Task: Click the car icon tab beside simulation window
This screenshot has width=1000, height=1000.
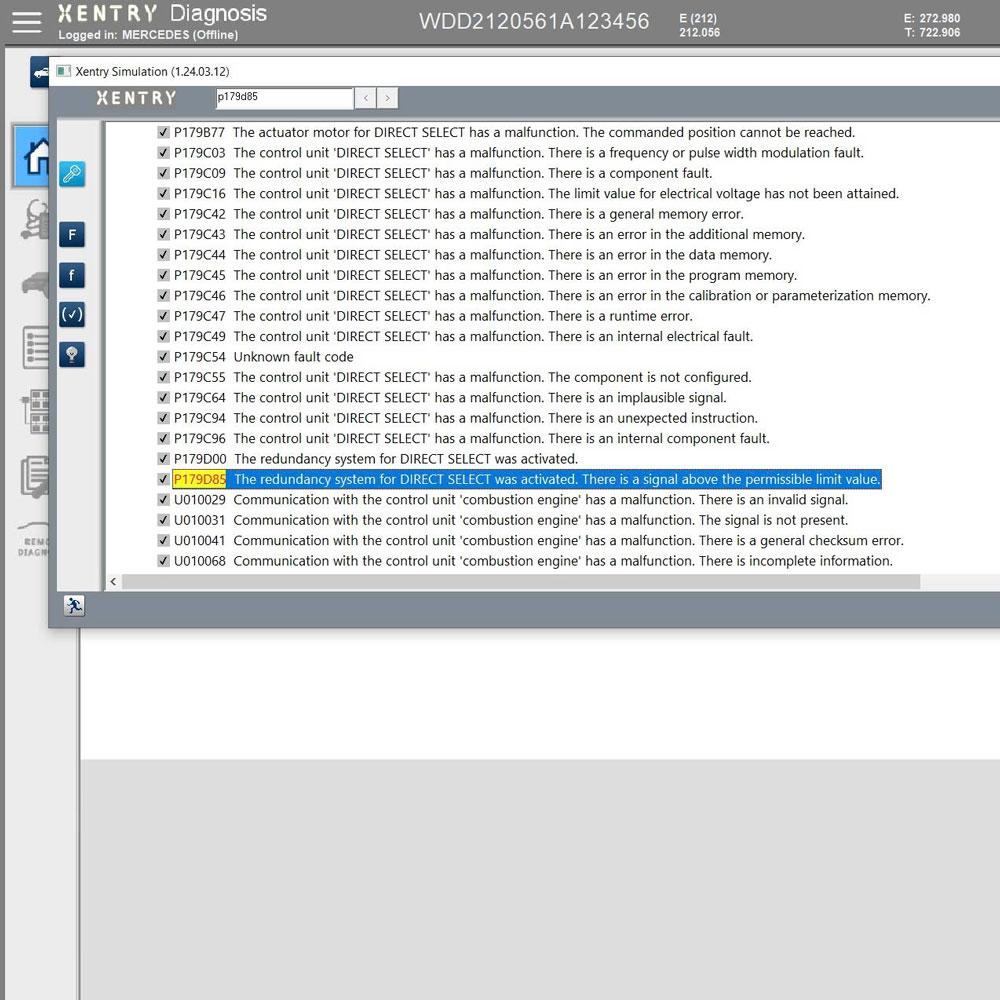Action: tap(40, 72)
